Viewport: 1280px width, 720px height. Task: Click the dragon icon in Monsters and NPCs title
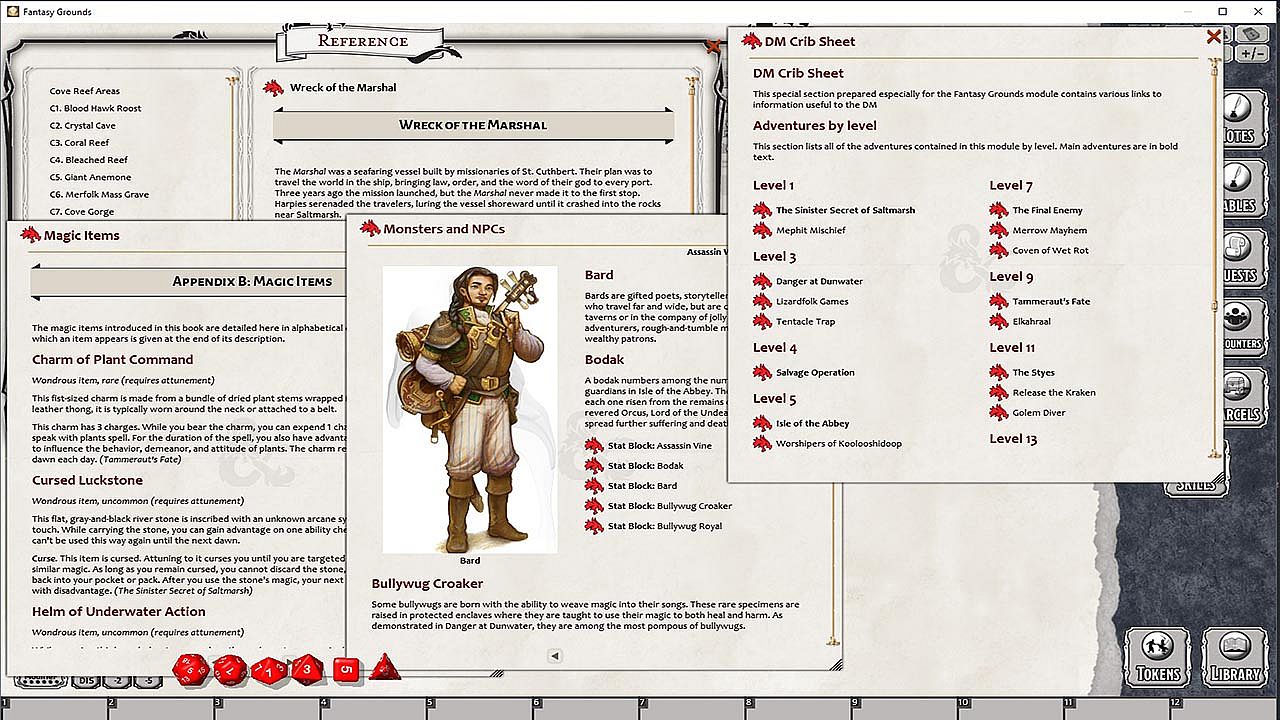click(370, 228)
